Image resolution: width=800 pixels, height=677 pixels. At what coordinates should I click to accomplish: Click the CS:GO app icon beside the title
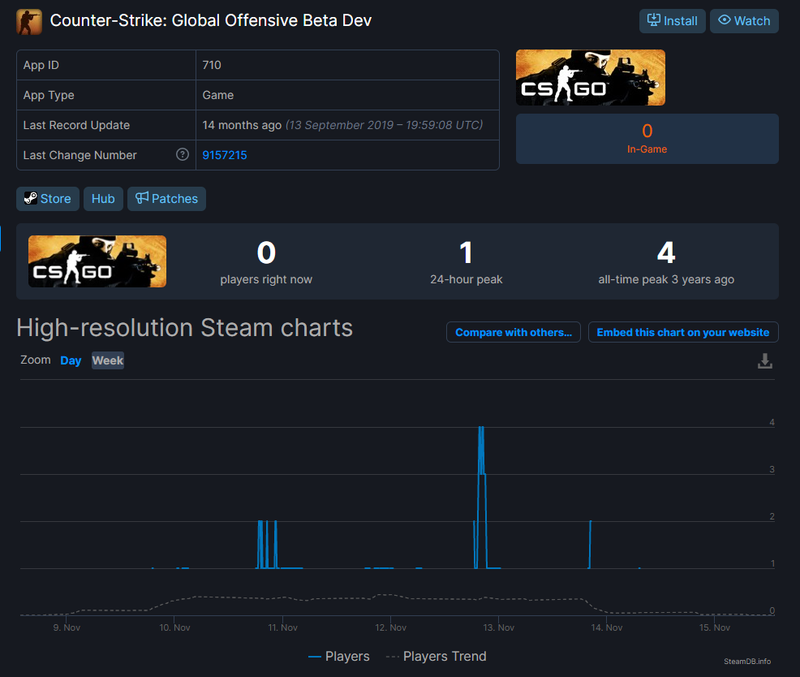(29, 21)
